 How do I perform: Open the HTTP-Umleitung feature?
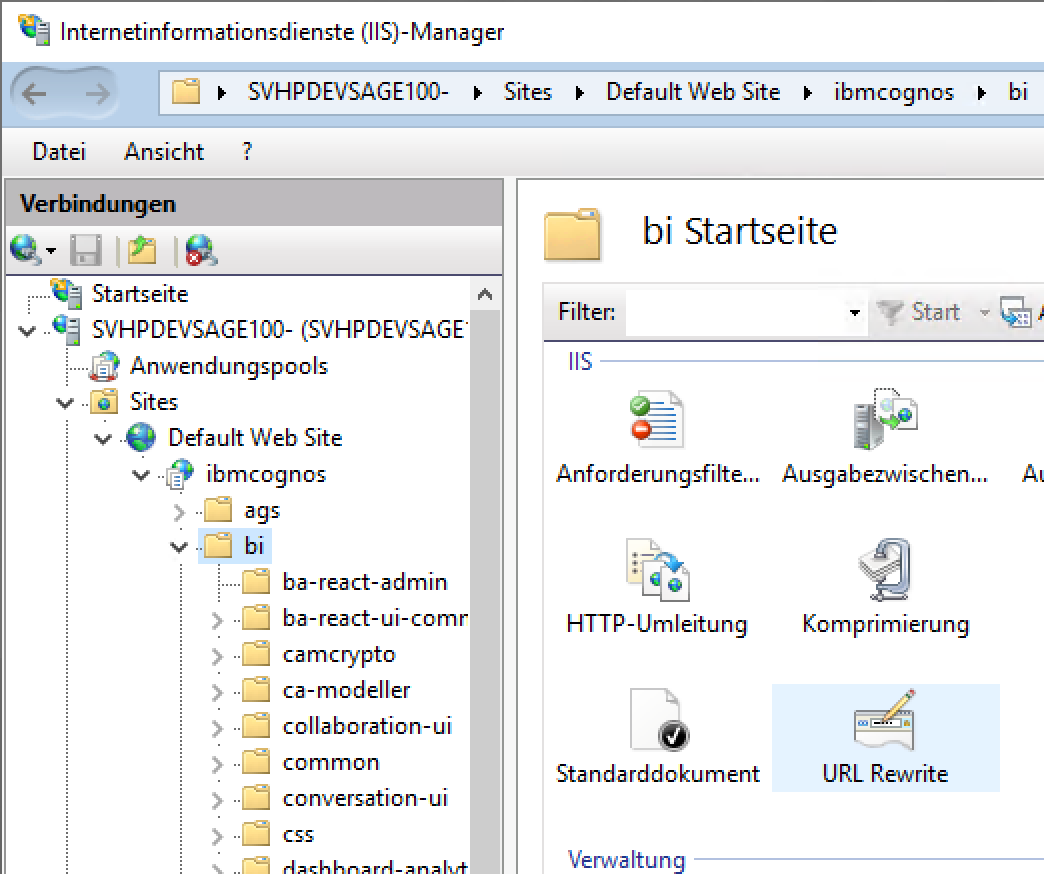pyautogui.click(x=657, y=587)
